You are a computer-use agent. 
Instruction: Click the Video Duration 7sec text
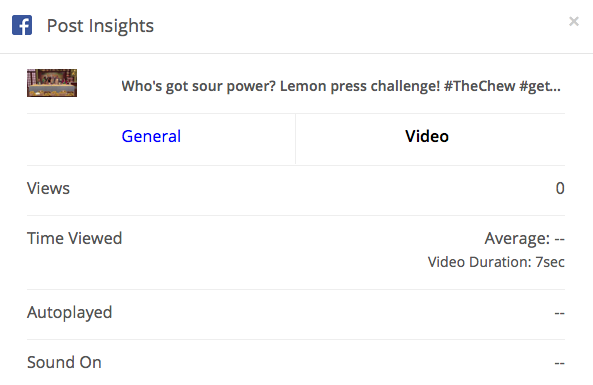496,262
